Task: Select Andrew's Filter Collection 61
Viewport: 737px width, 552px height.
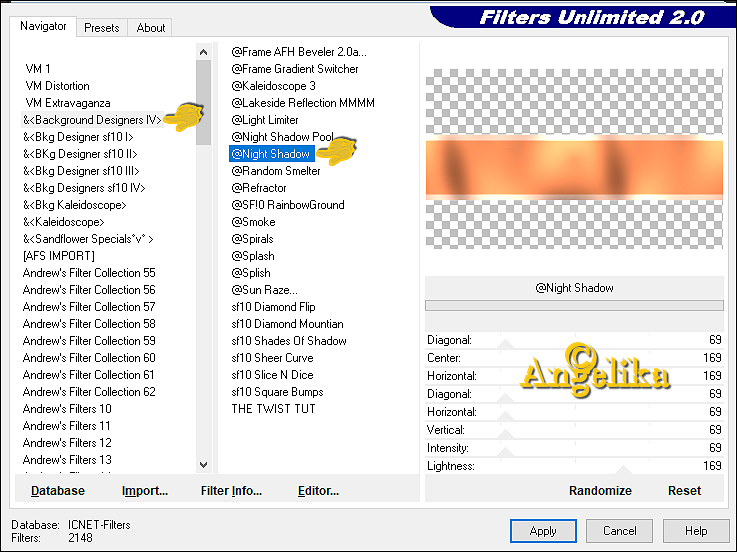Action: click(88, 375)
